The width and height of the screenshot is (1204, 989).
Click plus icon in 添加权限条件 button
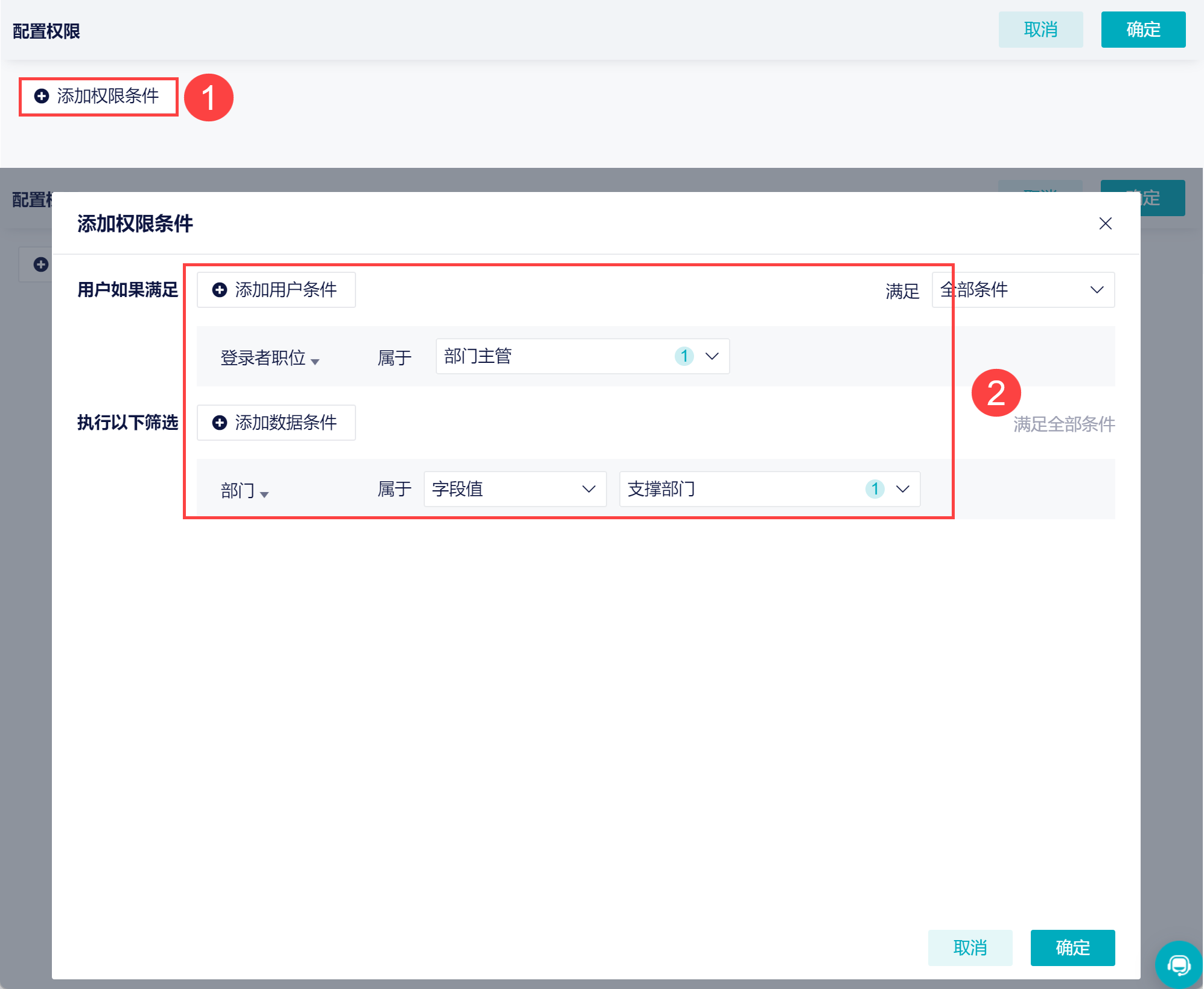(42, 96)
